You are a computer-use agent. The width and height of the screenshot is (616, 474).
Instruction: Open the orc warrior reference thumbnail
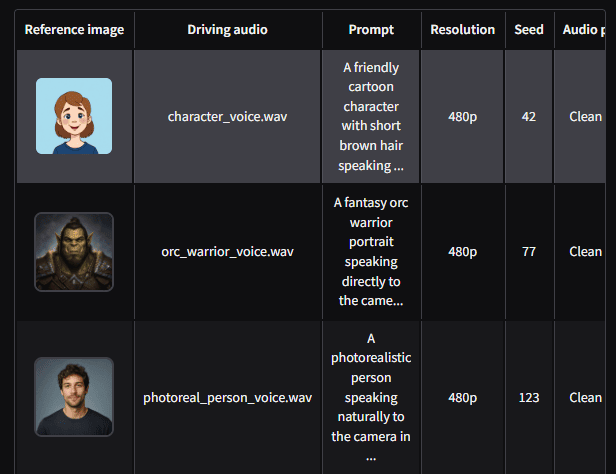coord(74,252)
